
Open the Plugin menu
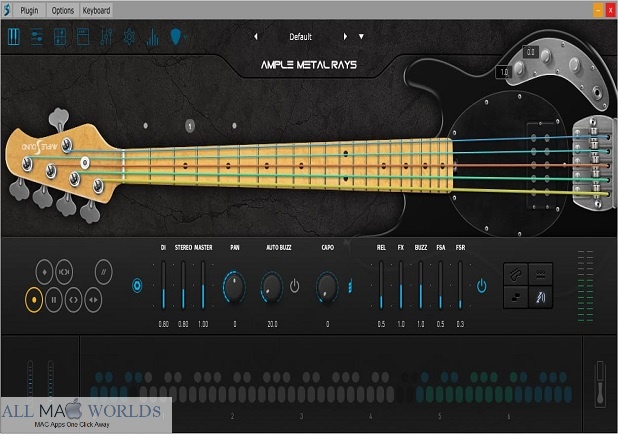[x=30, y=11]
